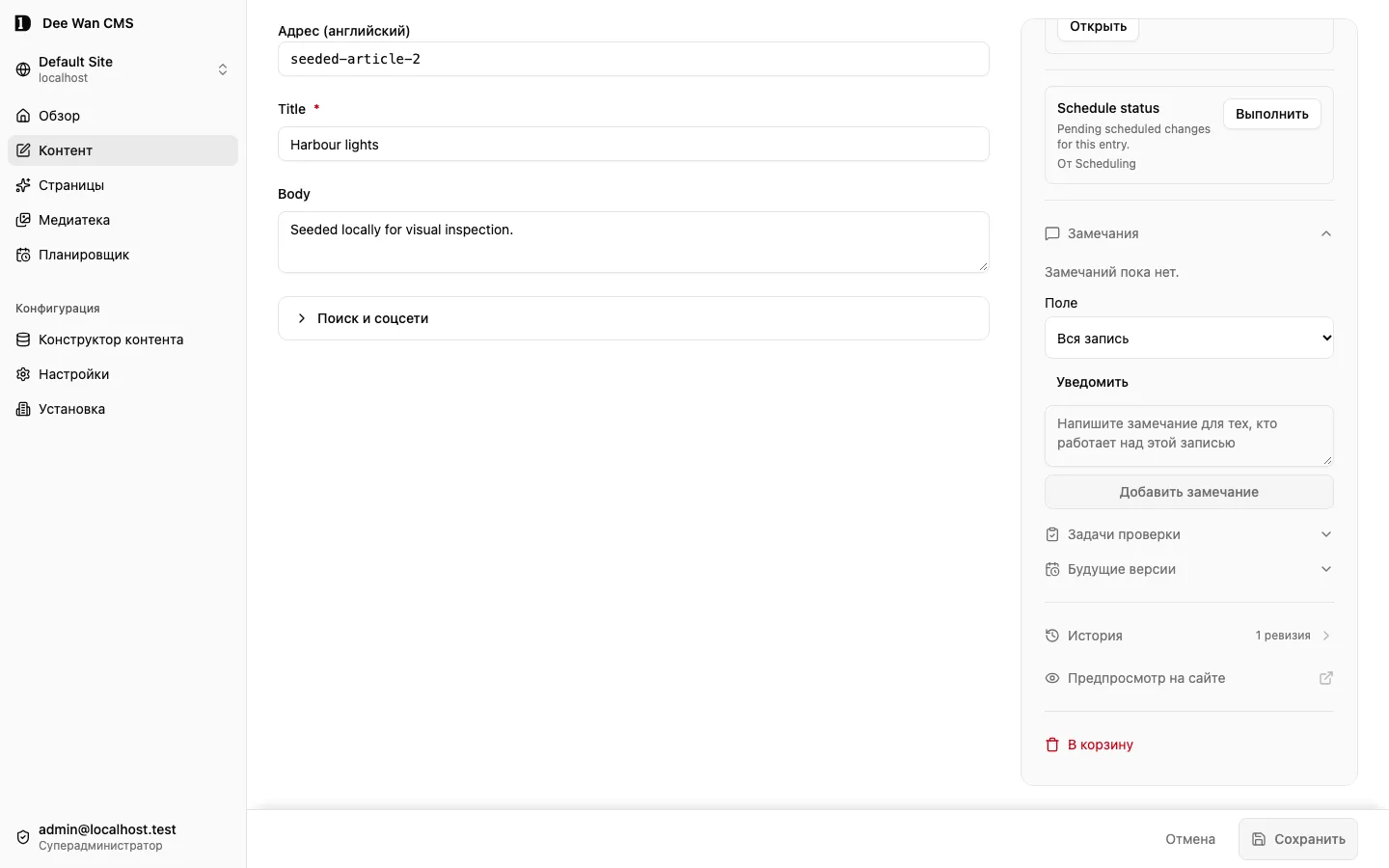The width and height of the screenshot is (1389, 868).
Task: Click the Установка building icon
Action: tap(23, 409)
